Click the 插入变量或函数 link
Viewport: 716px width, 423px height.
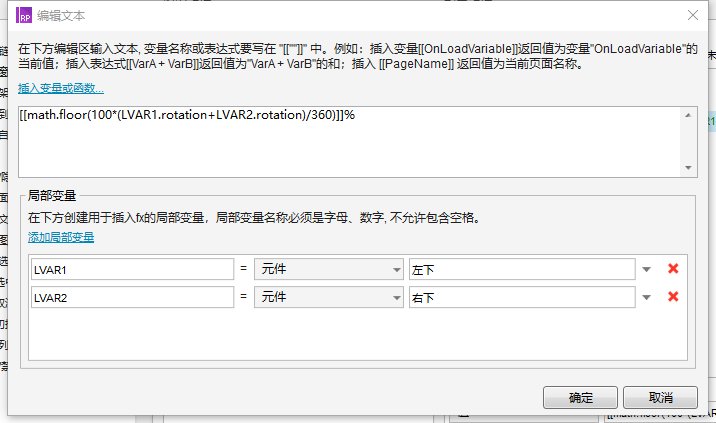click(61, 88)
